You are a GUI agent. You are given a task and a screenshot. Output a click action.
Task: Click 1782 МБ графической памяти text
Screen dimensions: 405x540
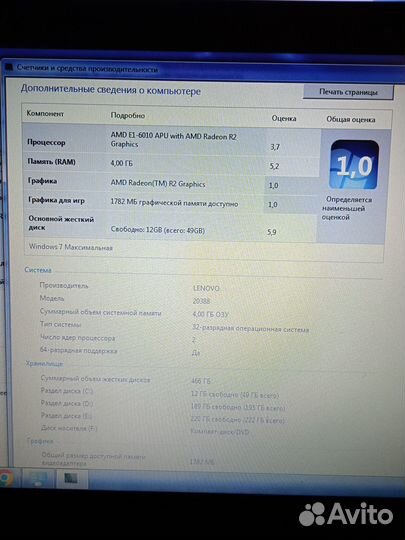click(174, 203)
